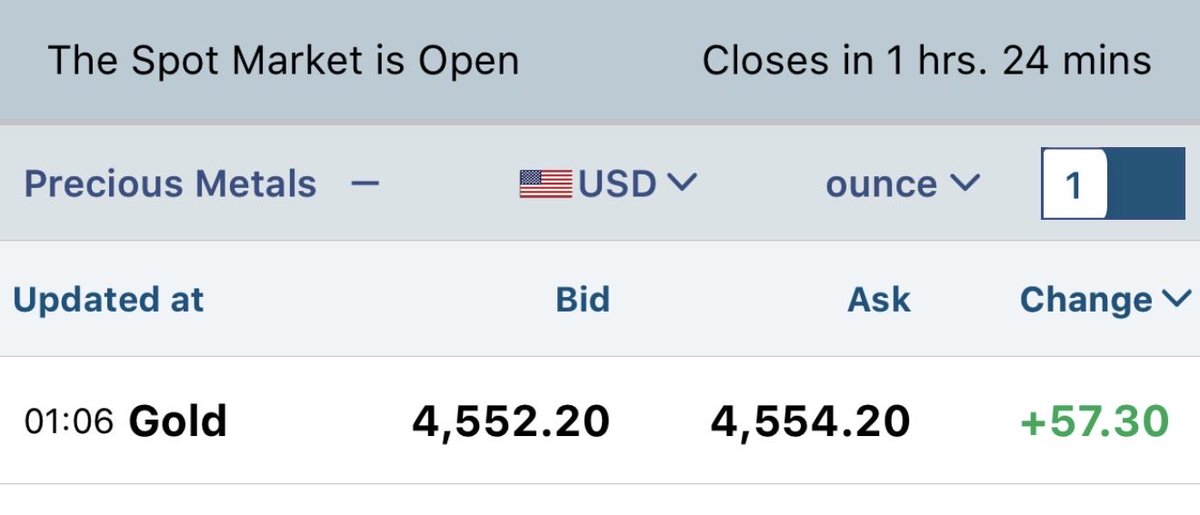Viewport: 1200px width, 515px height.
Task: Click the Spot Market is Open status
Action: 284,61
